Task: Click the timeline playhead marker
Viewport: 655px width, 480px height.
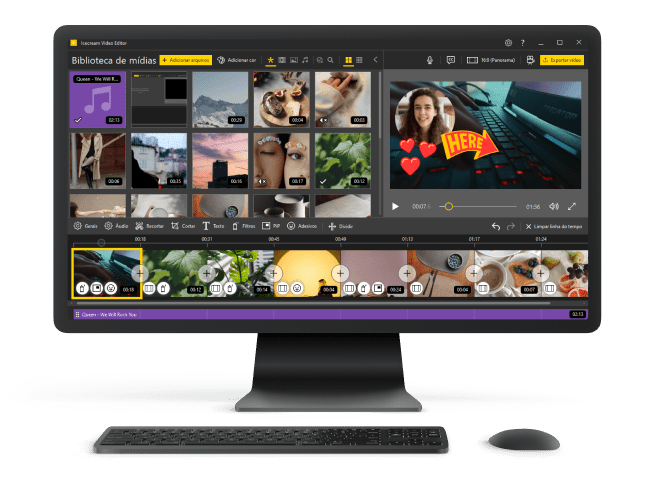Action: [x=101, y=242]
